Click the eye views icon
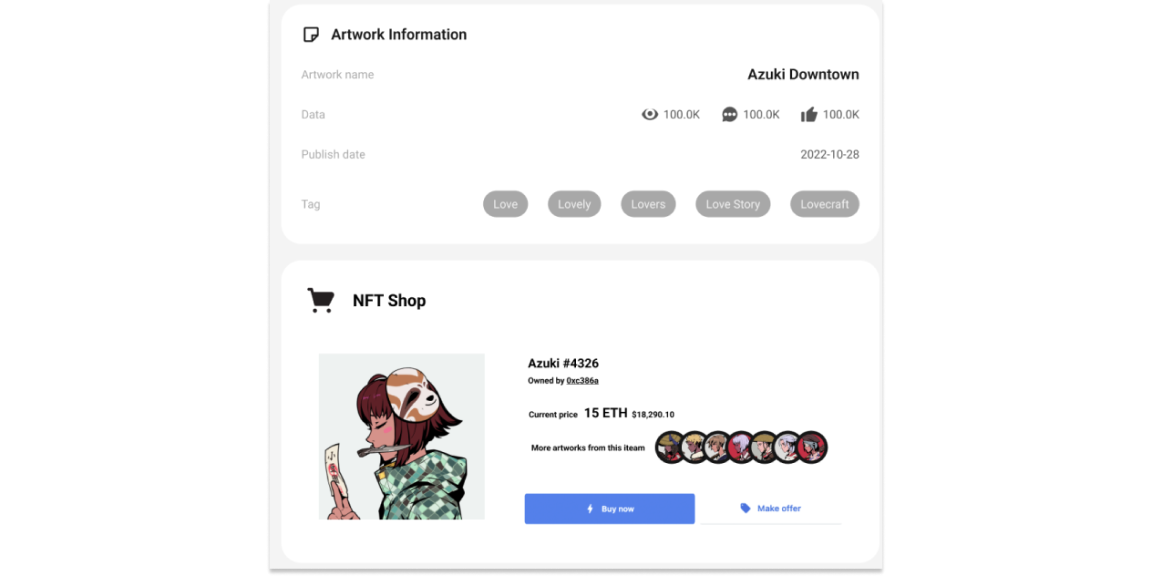The width and height of the screenshot is (1152, 576). pyautogui.click(x=649, y=115)
